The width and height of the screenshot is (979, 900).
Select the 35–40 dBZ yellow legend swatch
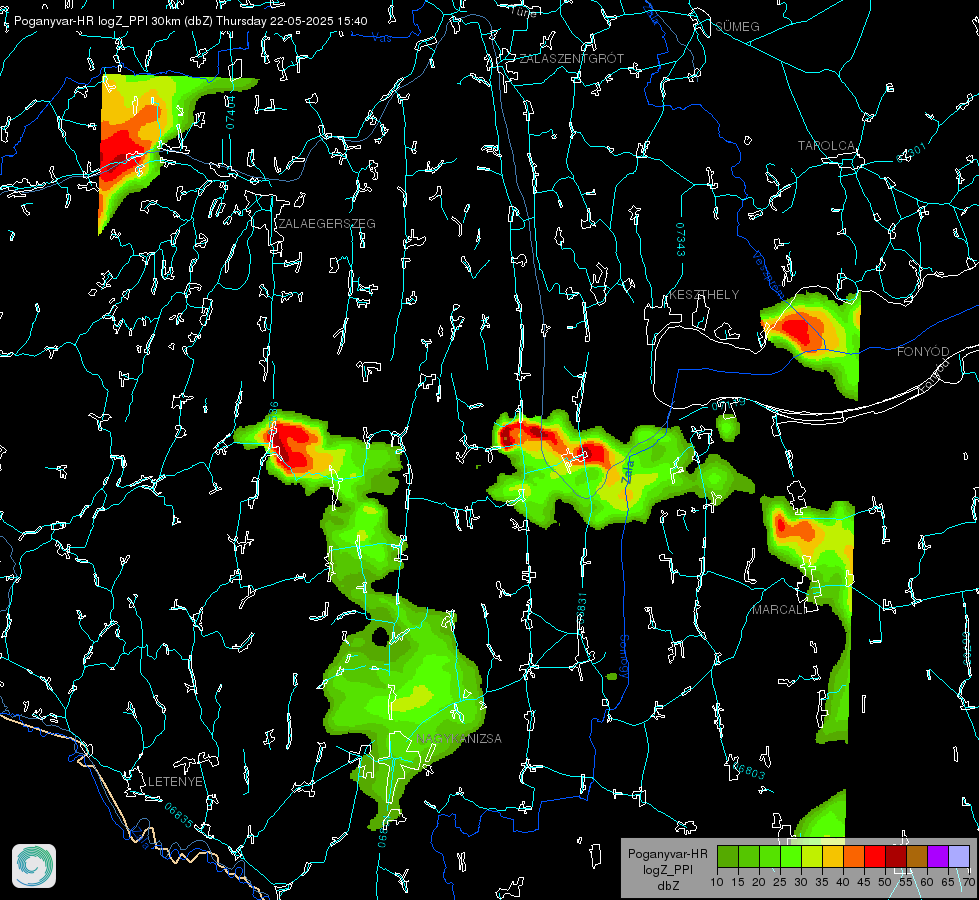tap(833, 856)
